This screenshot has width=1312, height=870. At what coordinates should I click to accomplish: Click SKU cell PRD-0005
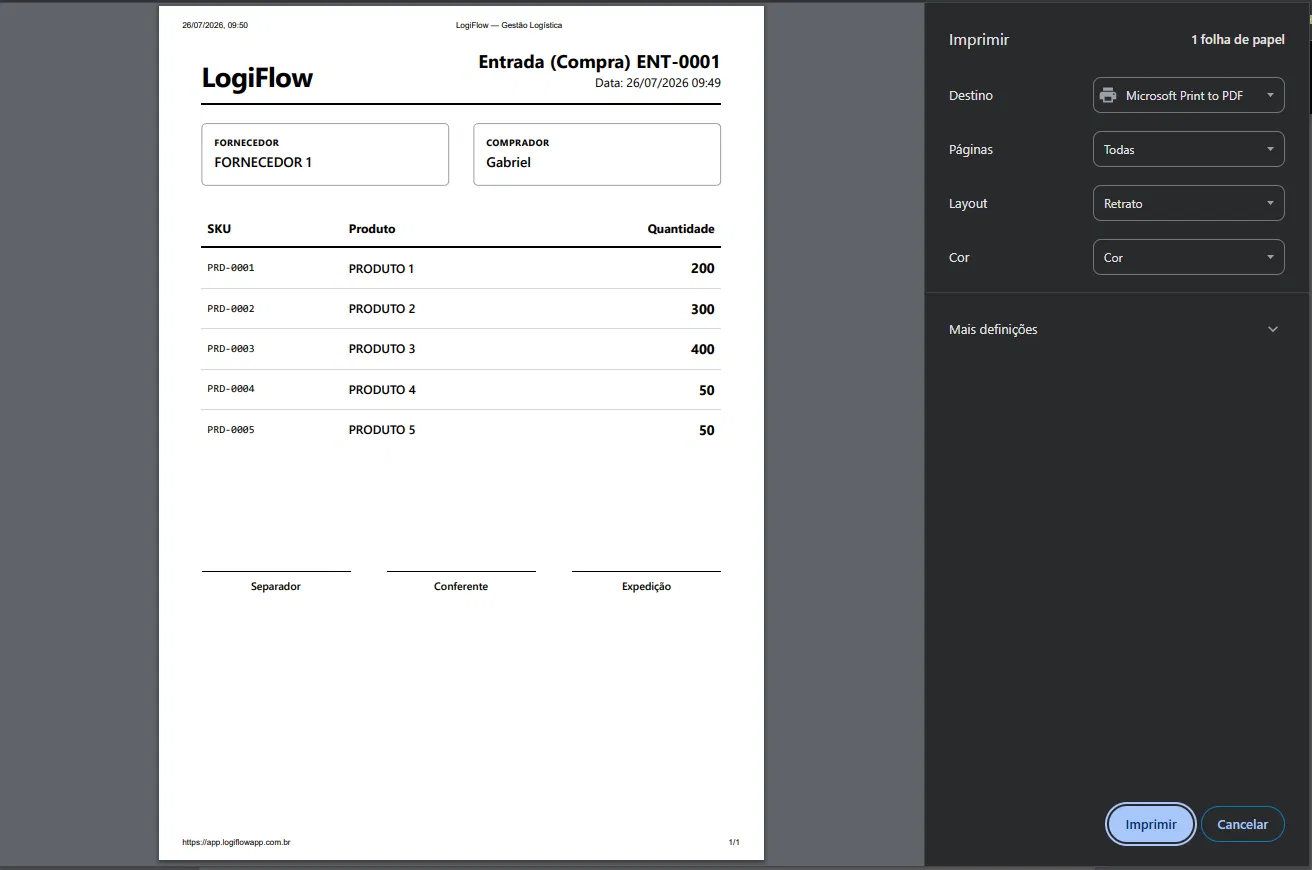[231, 430]
